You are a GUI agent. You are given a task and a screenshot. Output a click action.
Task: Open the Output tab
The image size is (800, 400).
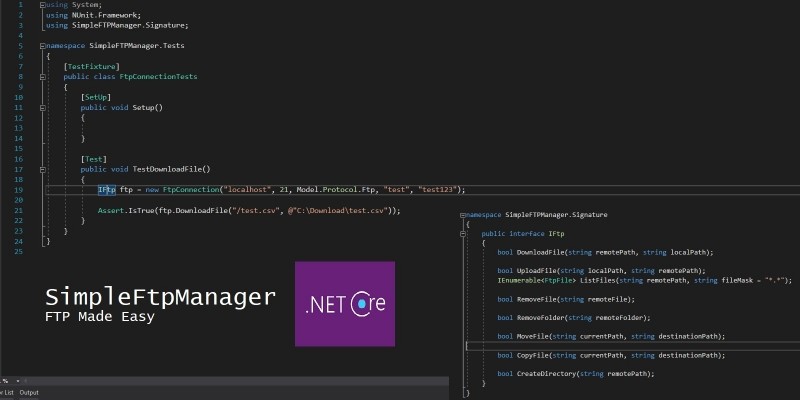[x=29, y=393]
